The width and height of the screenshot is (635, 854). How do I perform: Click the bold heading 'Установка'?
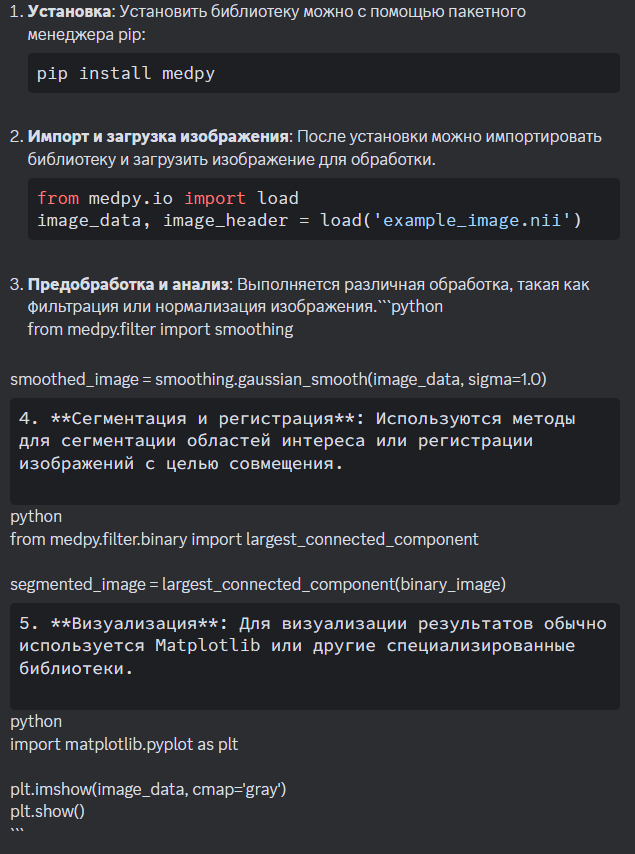coord(70,11)
